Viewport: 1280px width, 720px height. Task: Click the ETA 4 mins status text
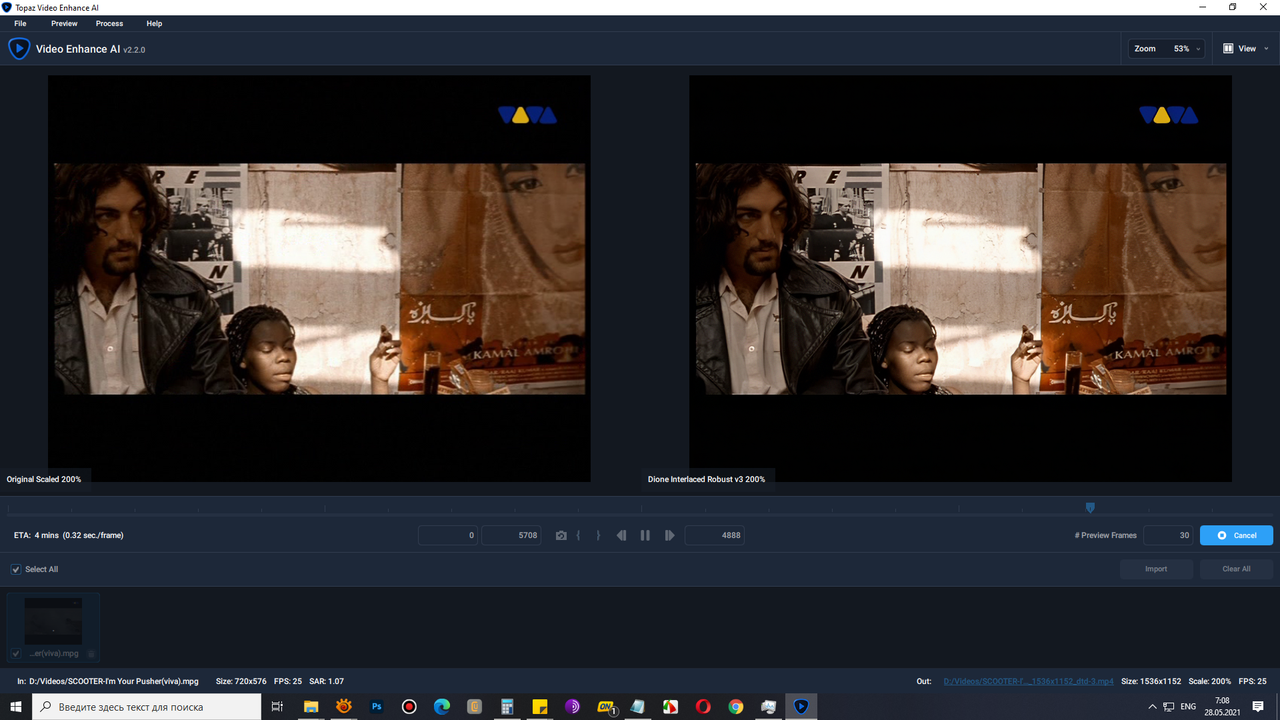point(69,535)
